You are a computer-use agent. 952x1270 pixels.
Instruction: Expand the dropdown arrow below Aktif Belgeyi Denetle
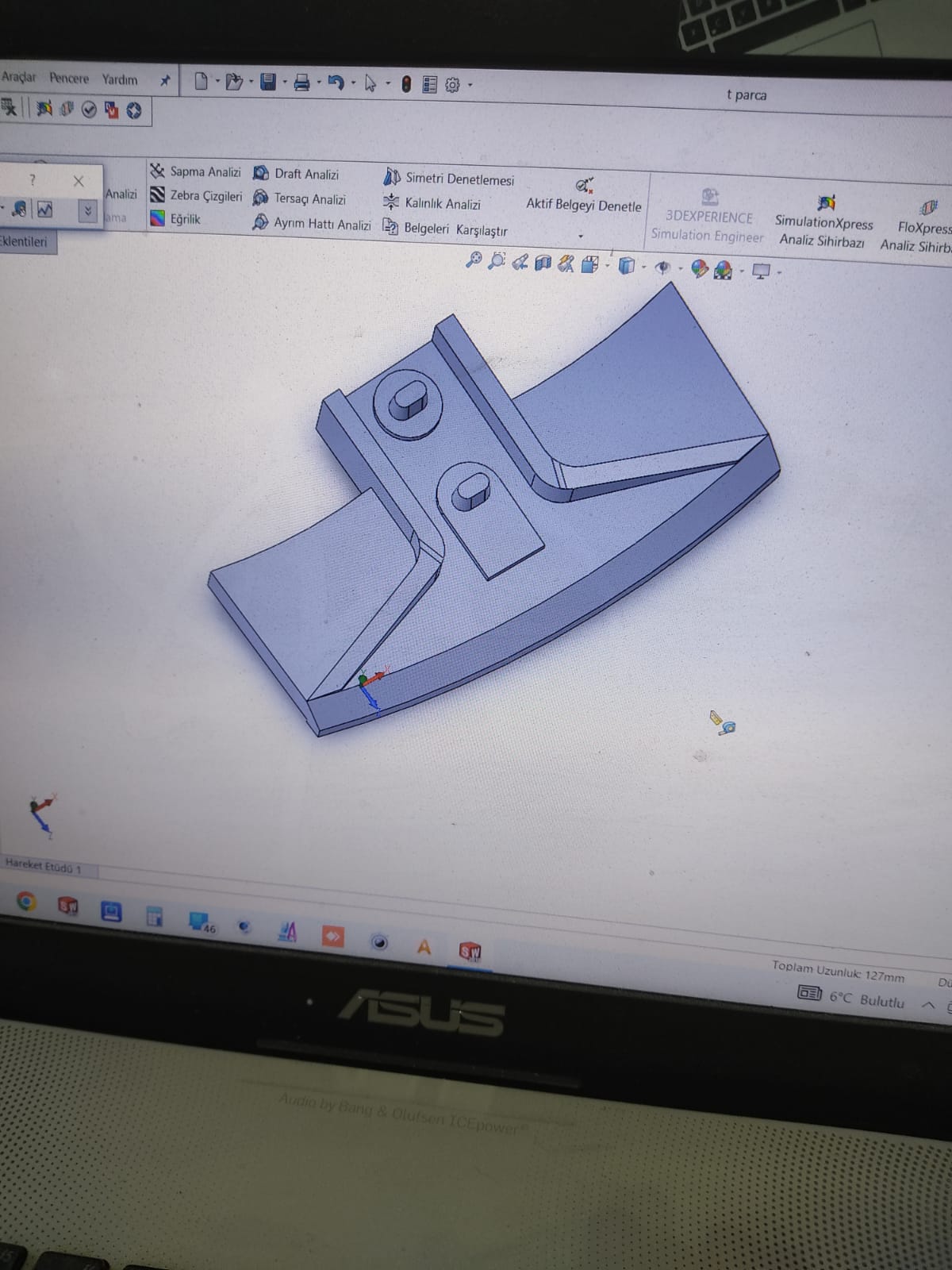click(x=581, y=236)
